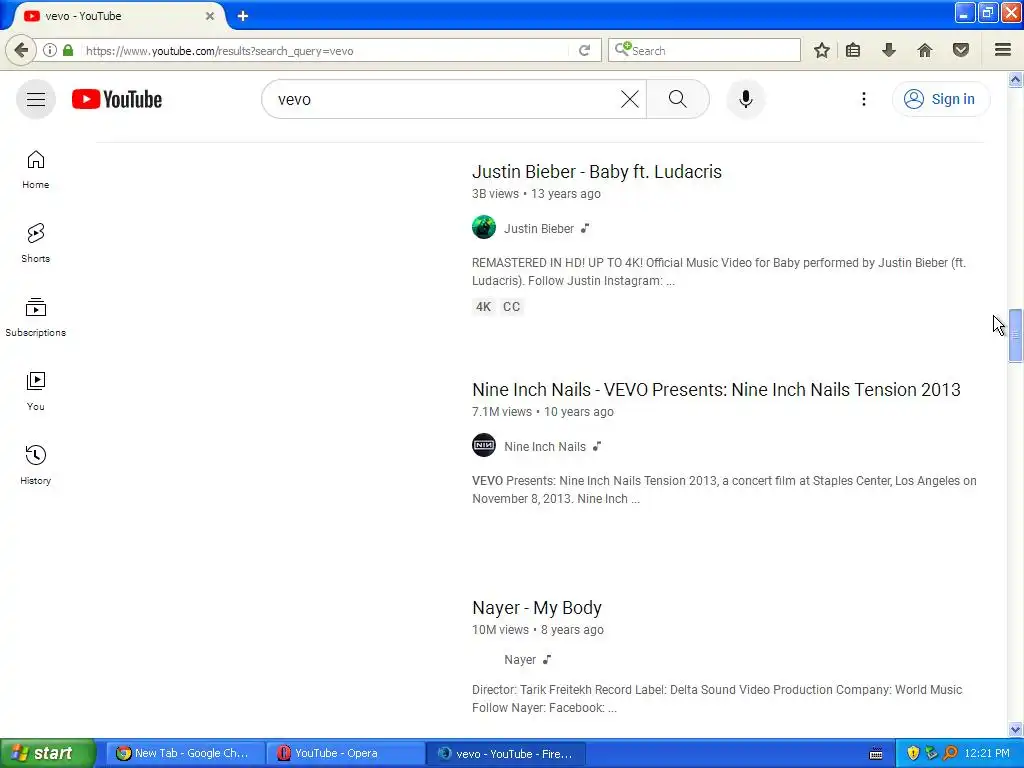
Task: Focus the Firefox address bar URL
Action: click(327, 50)
